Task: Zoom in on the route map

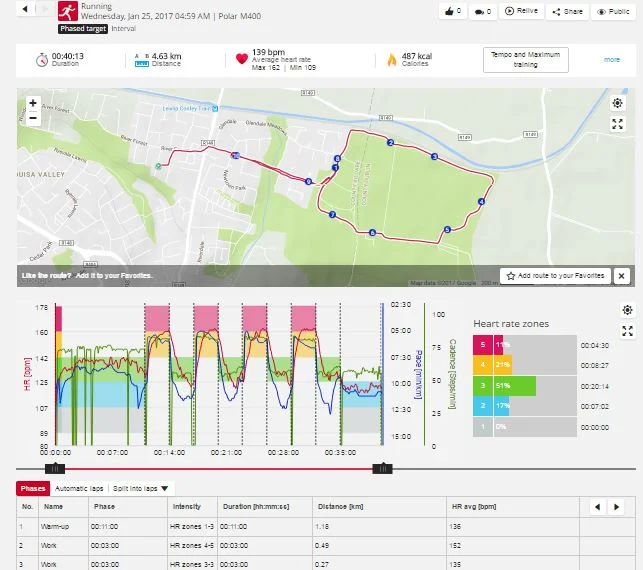Action: 33,103
